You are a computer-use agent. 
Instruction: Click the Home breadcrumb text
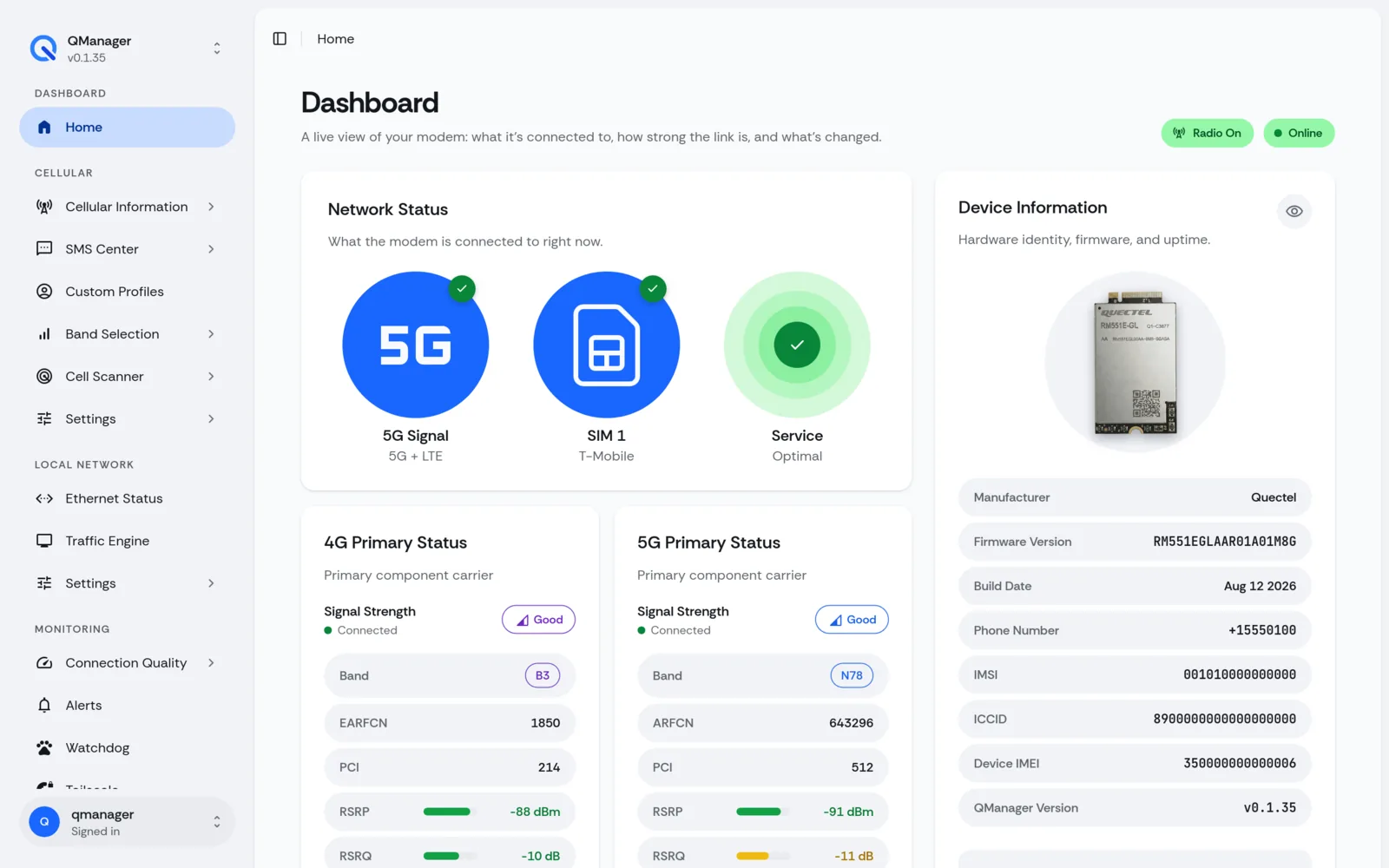336,39
